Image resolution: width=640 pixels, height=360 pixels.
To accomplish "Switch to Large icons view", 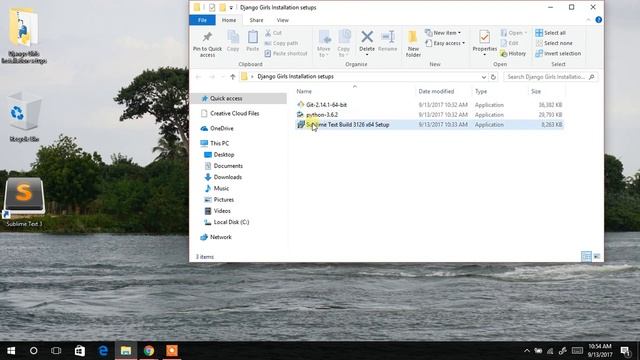I will click(596, 256).
